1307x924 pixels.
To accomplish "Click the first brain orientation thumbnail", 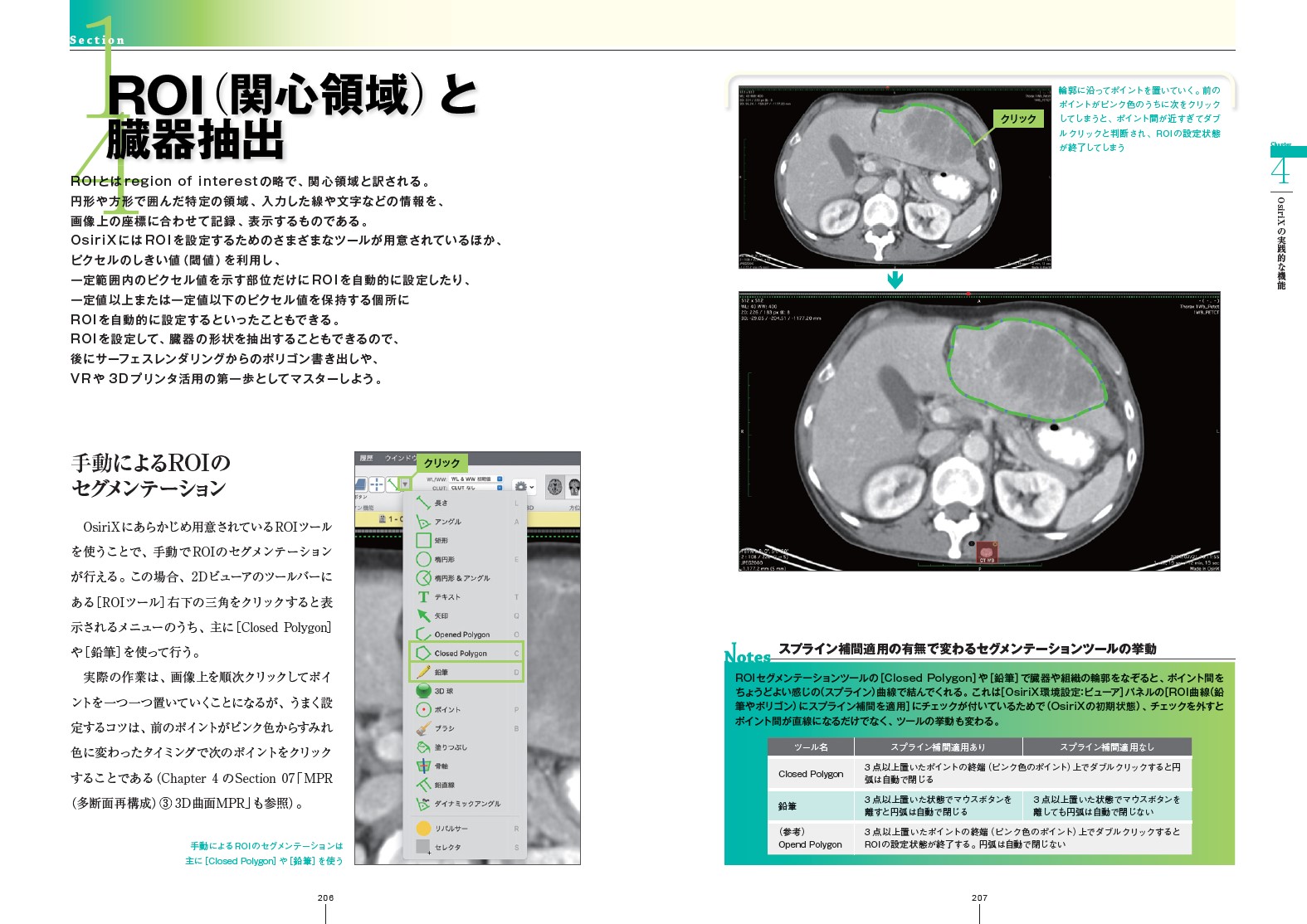I will coord(555,488).
